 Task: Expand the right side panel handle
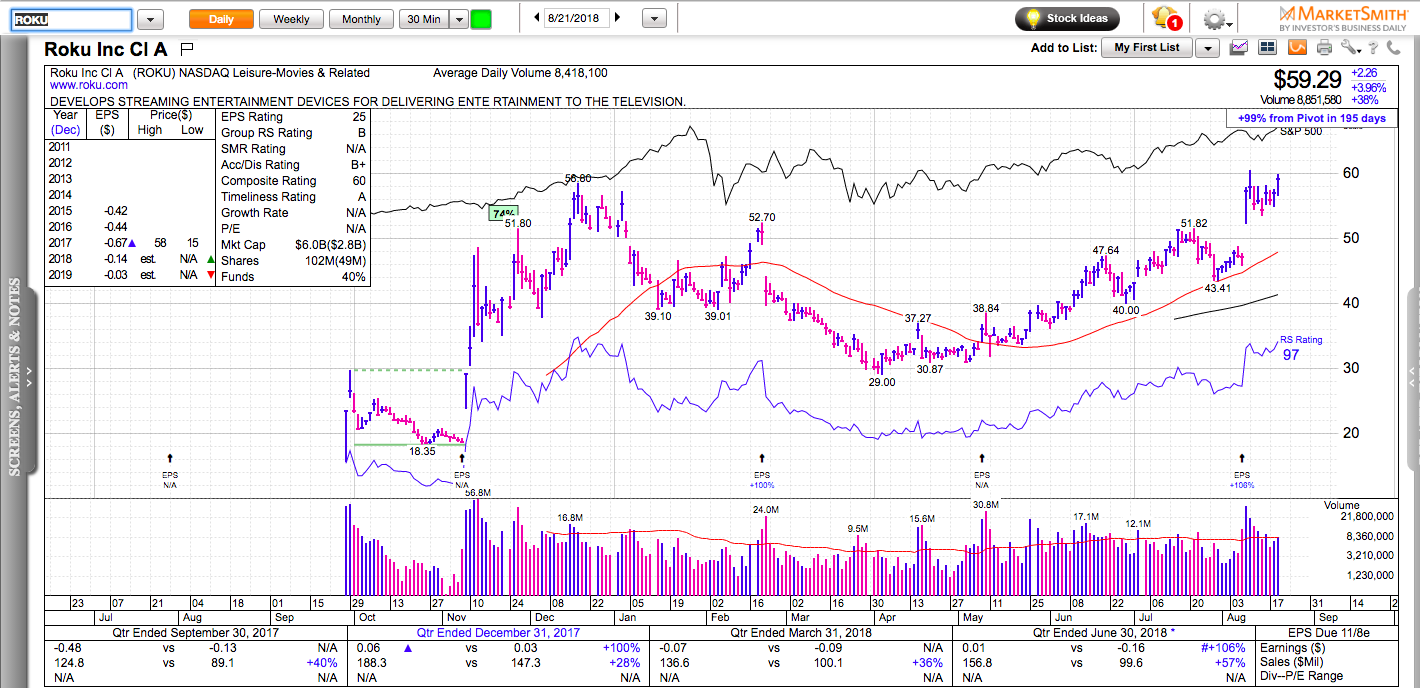tap(1413, 380)
